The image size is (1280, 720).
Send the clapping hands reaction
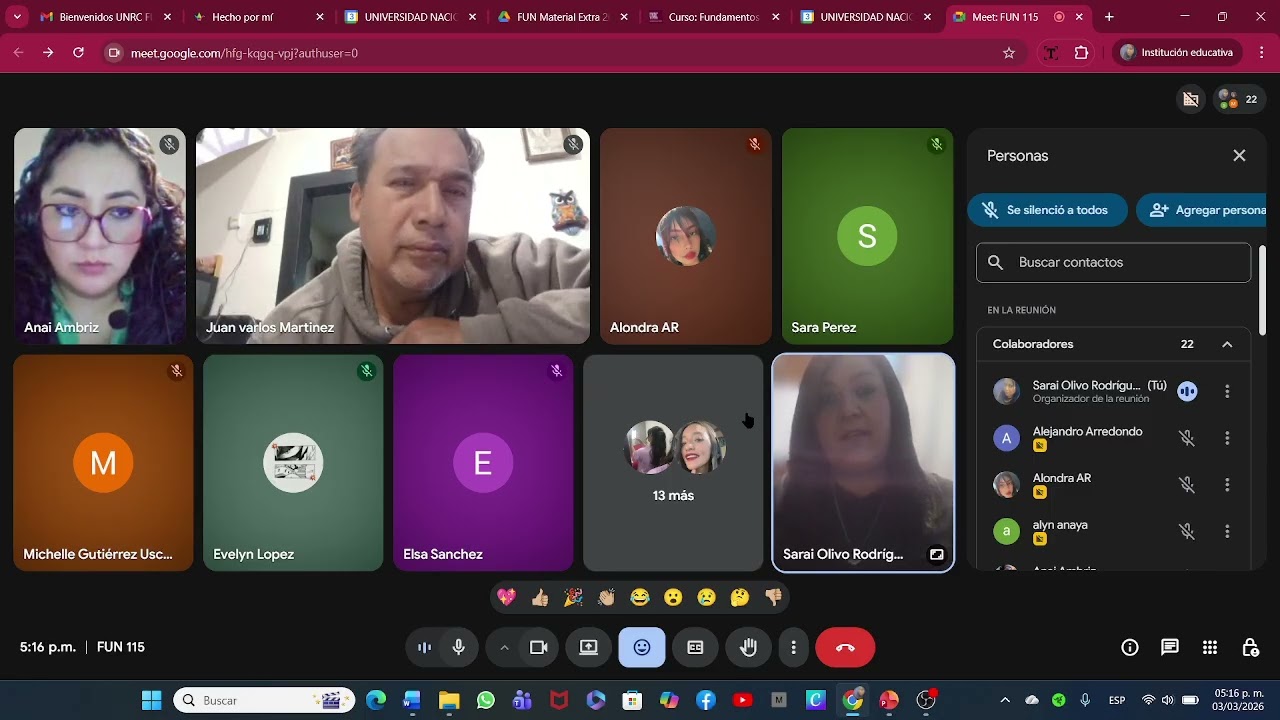[606, 597]
